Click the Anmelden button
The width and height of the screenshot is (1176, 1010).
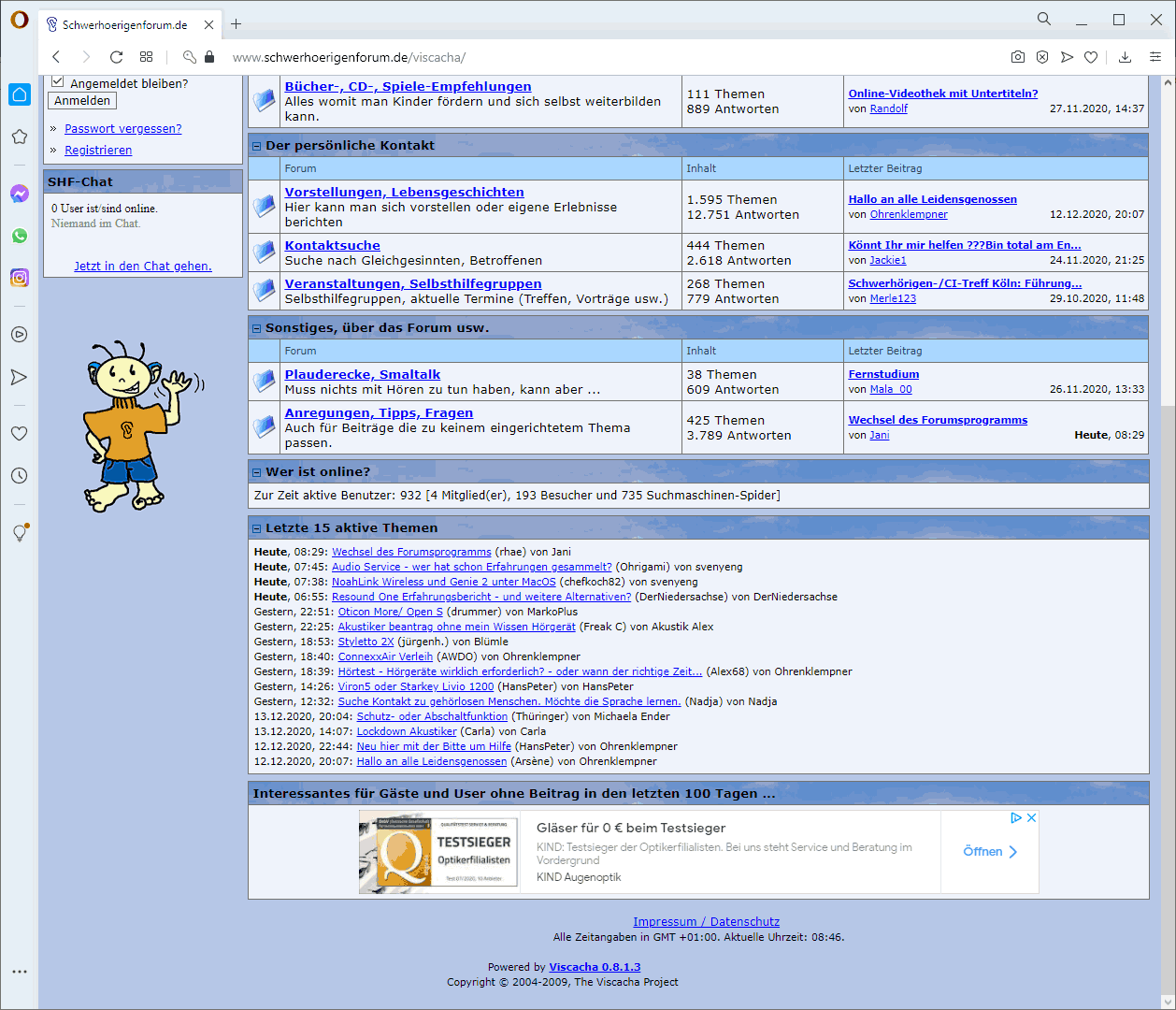coord(82,101)
